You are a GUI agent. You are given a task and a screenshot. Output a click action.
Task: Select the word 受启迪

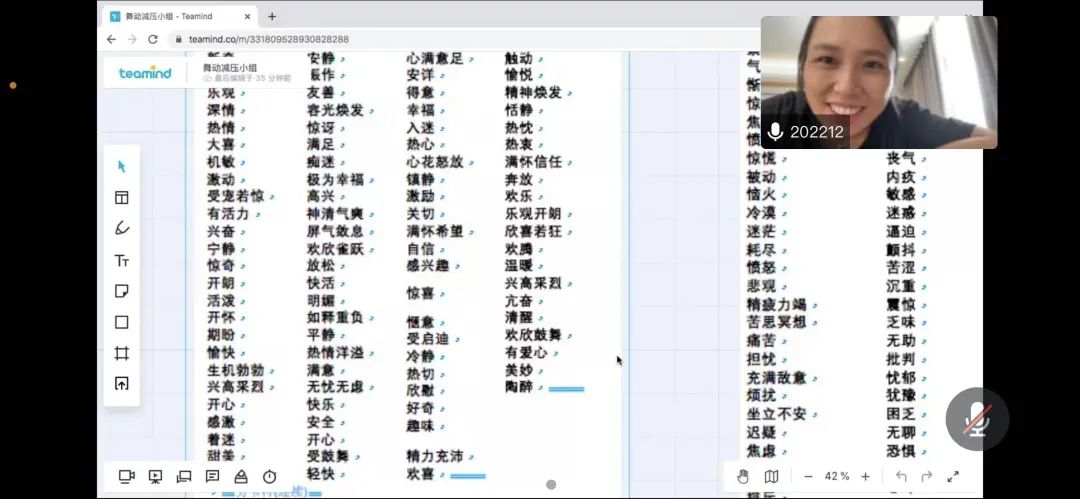(x=428, y=338)
